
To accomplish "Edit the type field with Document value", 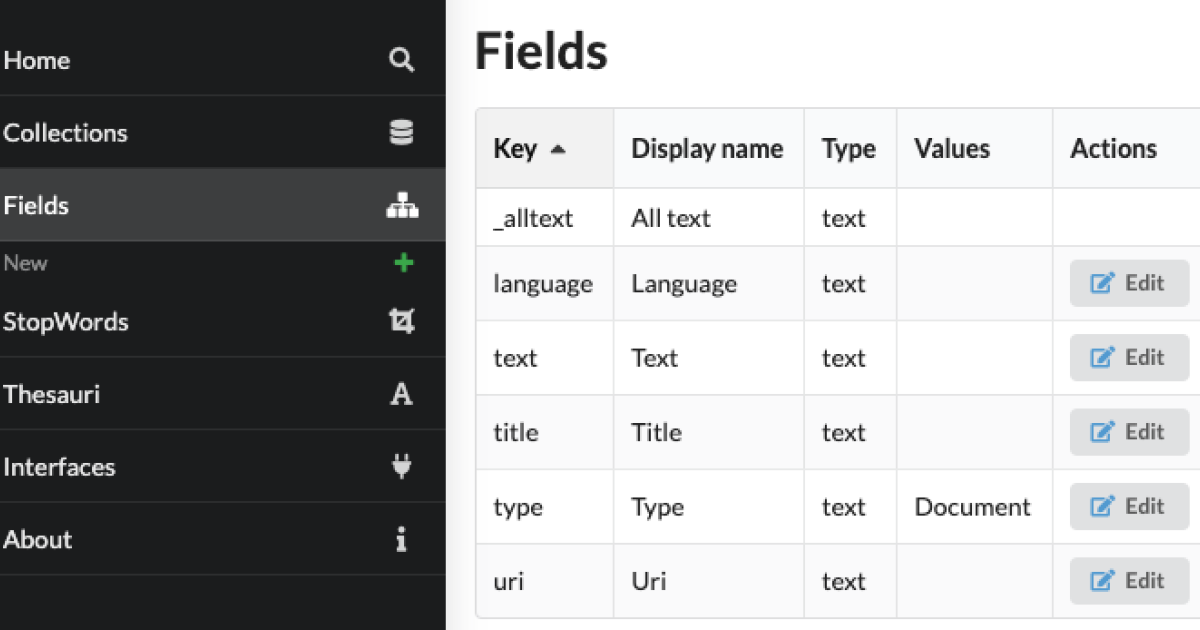I will (1129, 506).
